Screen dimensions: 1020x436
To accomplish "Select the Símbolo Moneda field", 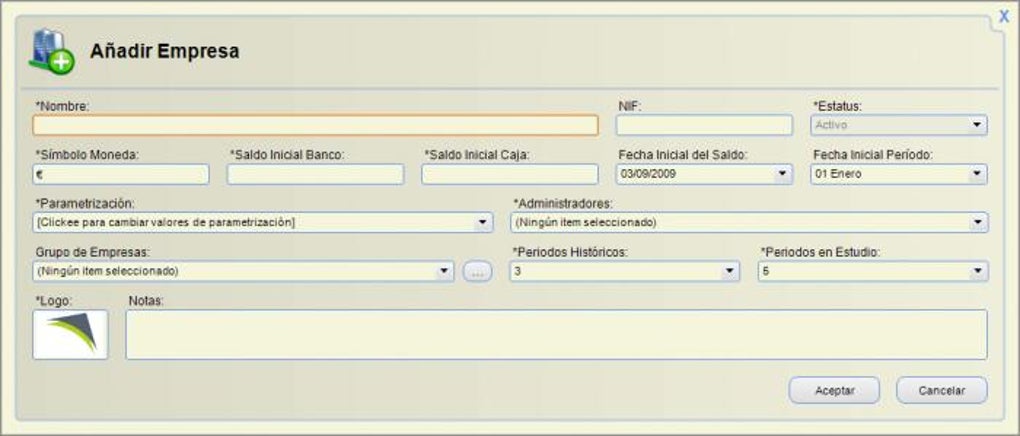I will (121, 175).
